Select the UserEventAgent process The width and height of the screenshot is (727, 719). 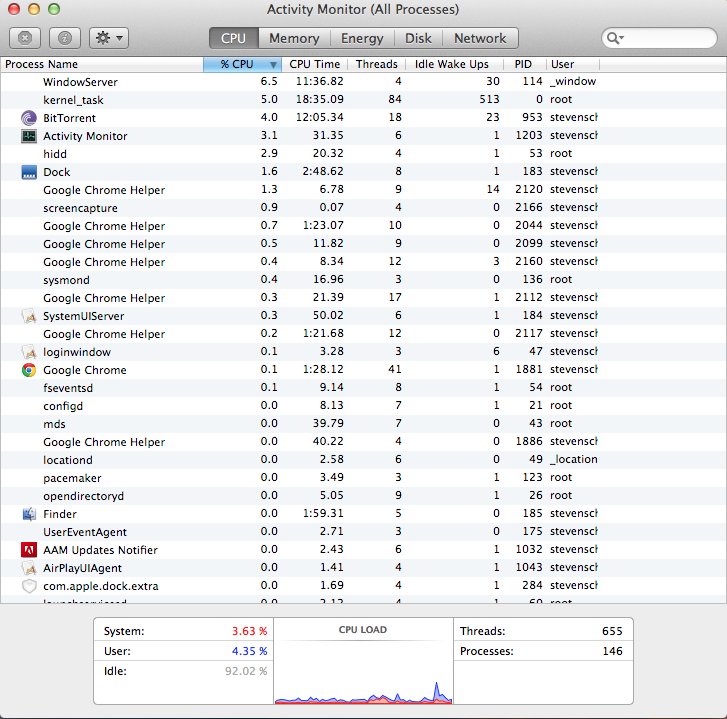[364, 532]
